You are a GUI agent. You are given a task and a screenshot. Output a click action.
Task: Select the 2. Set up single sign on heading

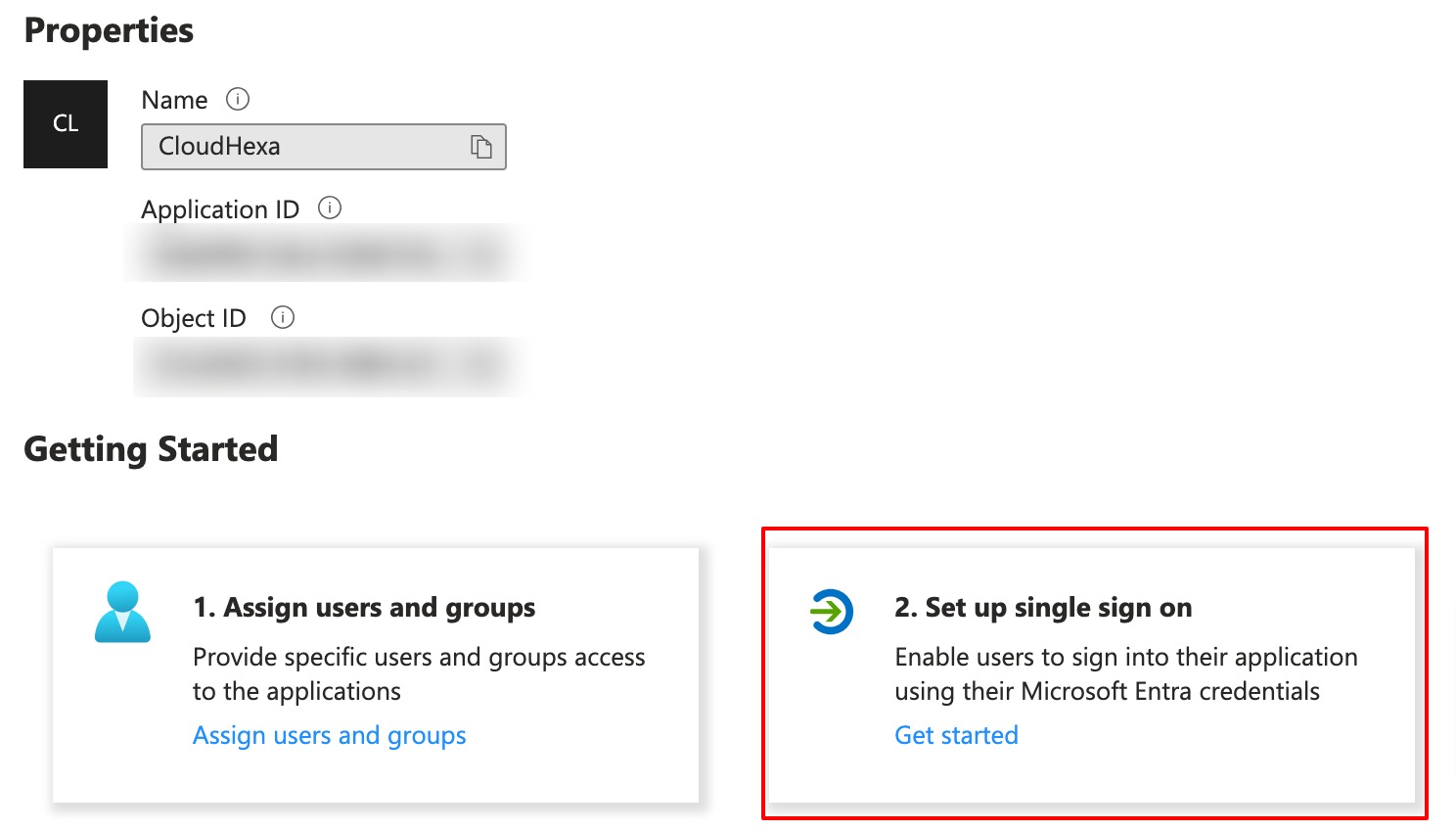1043,608
